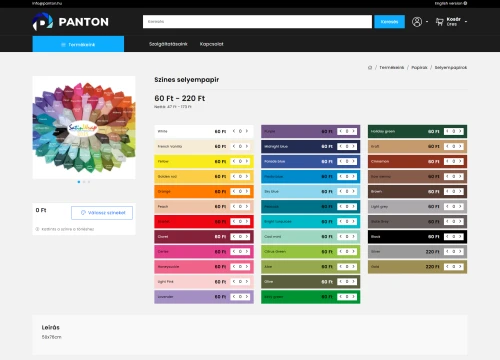Click the quantity field for Light Pink
This screenshot has height=360, width=500.
(x=240, y=282)
